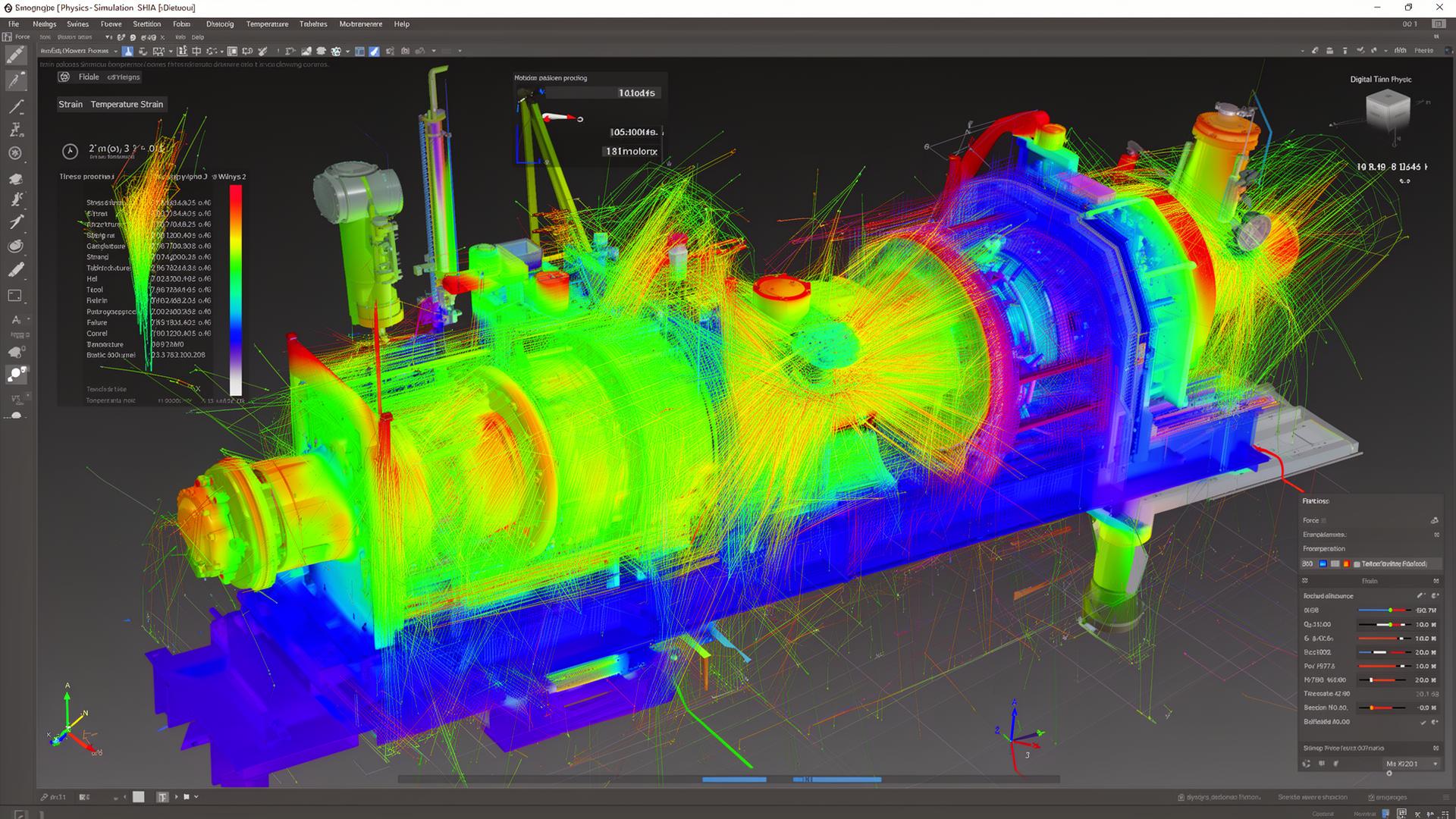The image size is (1456, 819).
Task: Adjust the O6B slider with green handle
Action: point(1391,610)
